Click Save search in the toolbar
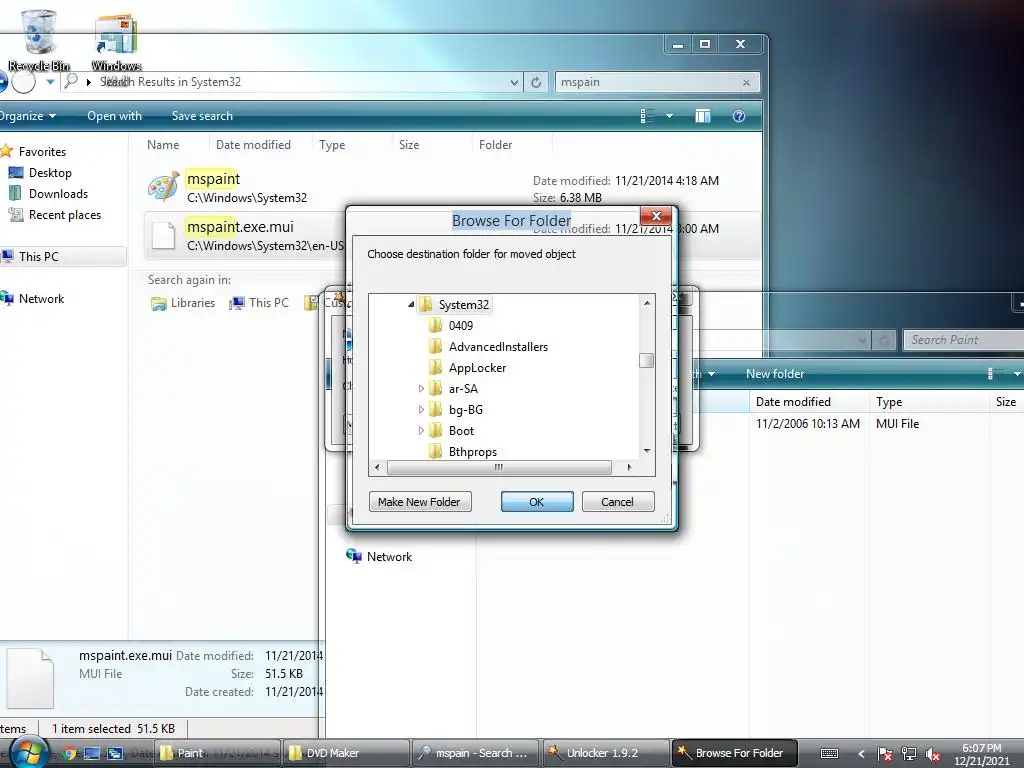Screen dimensions: 1024x768 (202, 116)
